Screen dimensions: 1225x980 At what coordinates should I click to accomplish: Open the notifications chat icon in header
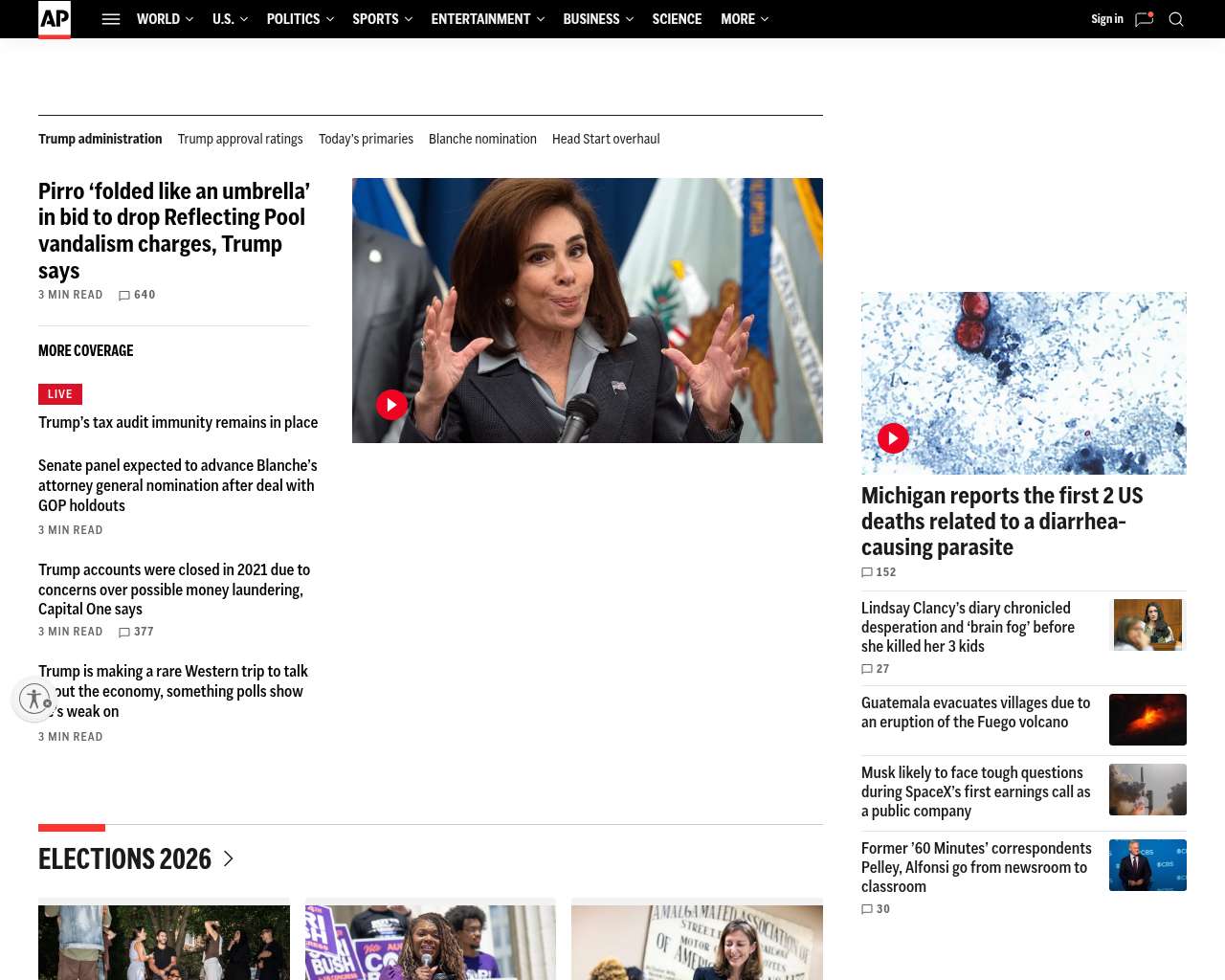pos(1144,19)
